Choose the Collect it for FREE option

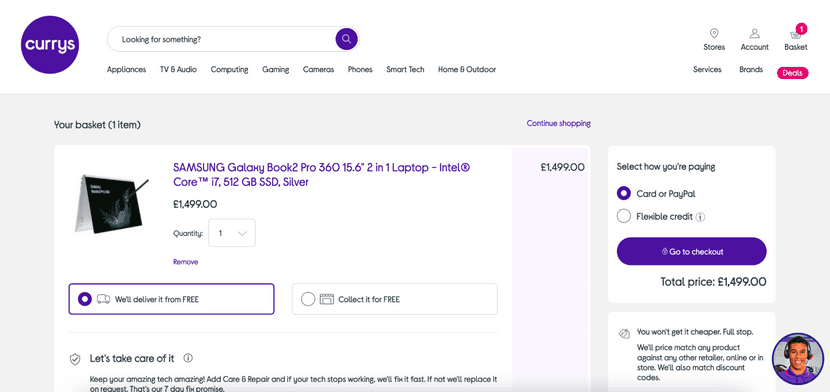pos(394,299)
